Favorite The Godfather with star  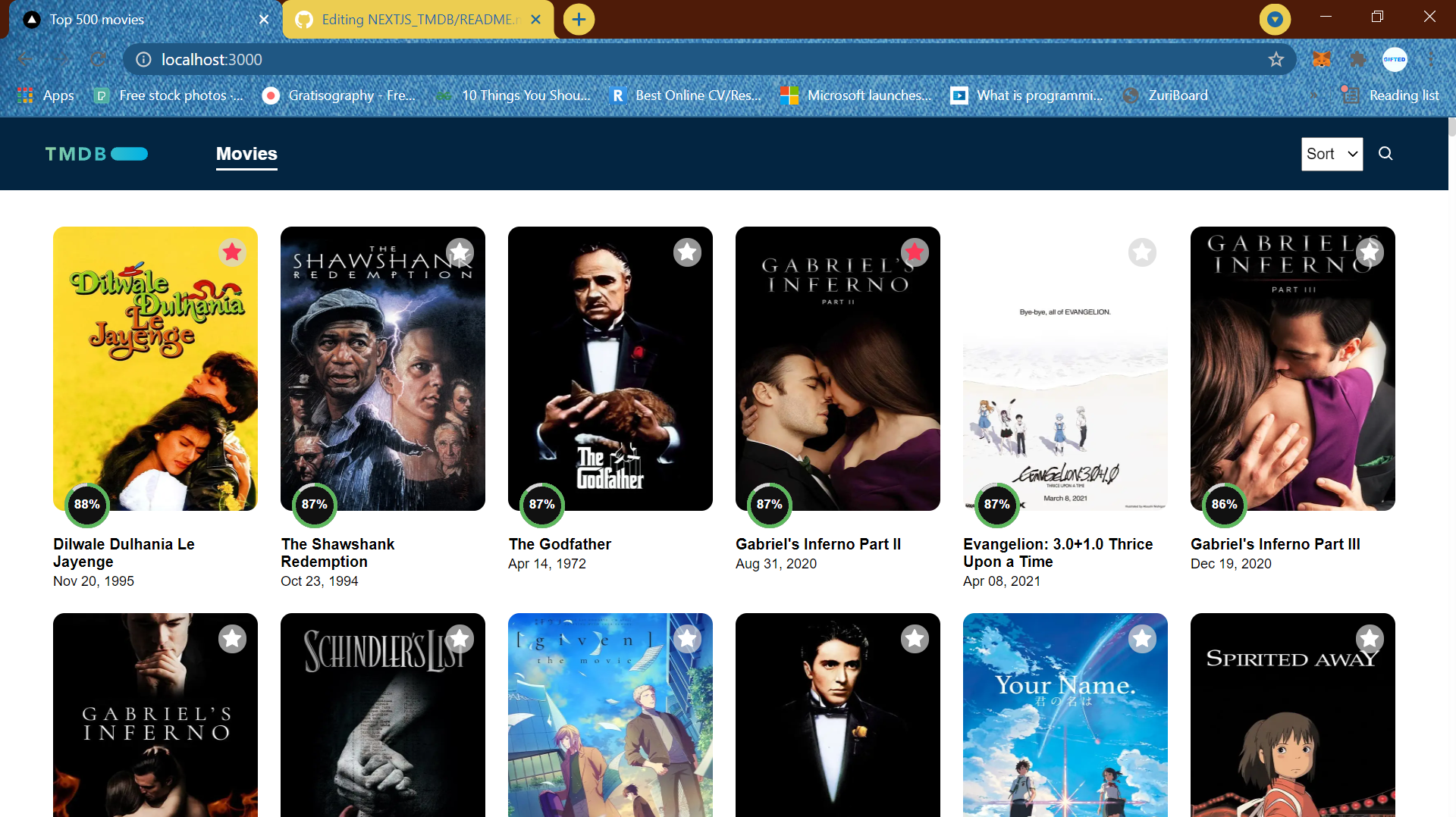[687, 252]
